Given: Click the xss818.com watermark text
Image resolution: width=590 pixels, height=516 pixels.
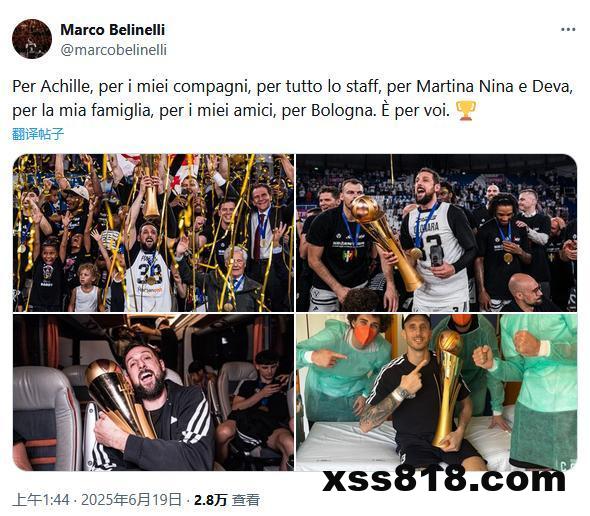Looking at the screenshot, I should pos(444,479).
